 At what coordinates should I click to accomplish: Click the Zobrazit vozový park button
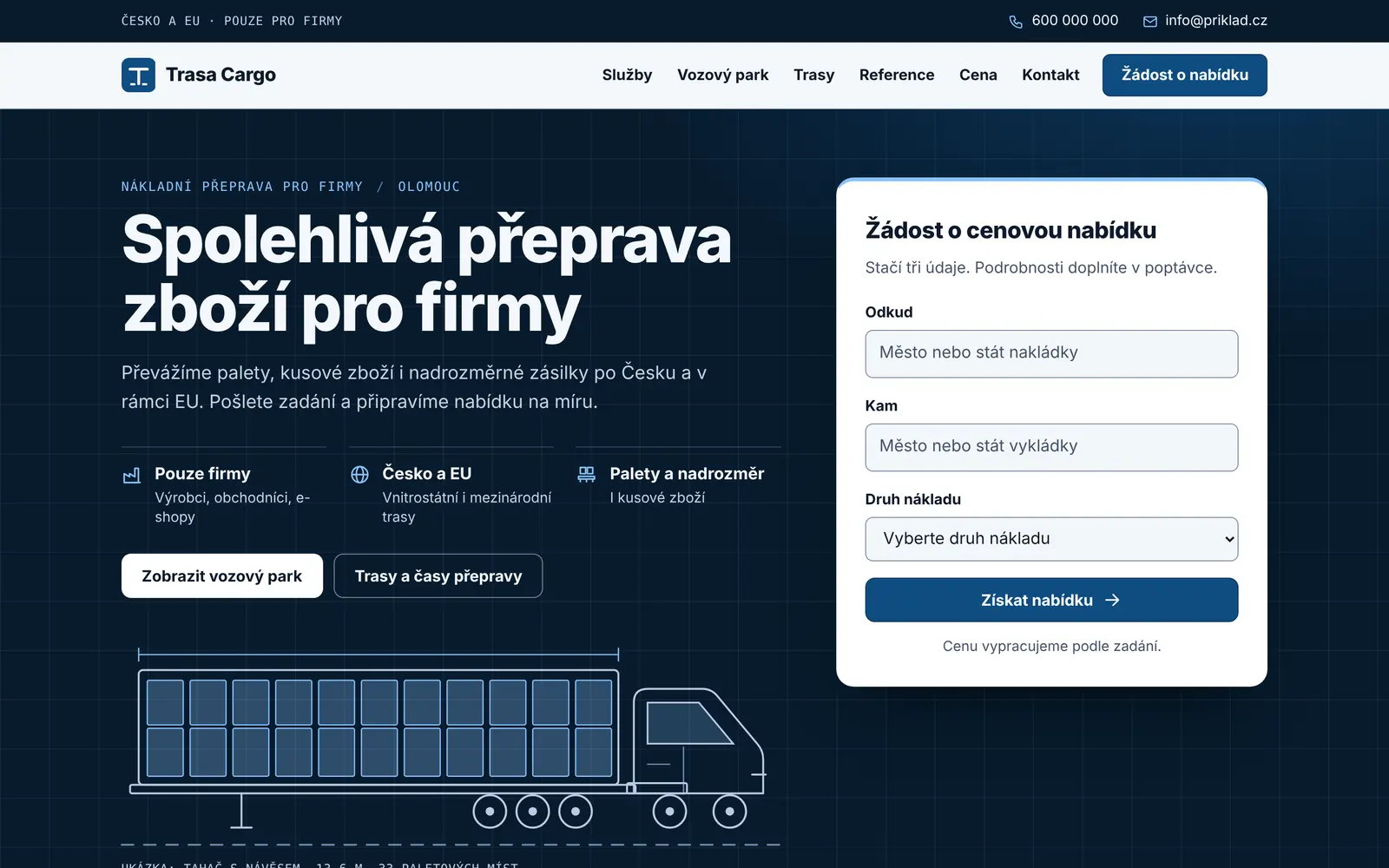222,575
